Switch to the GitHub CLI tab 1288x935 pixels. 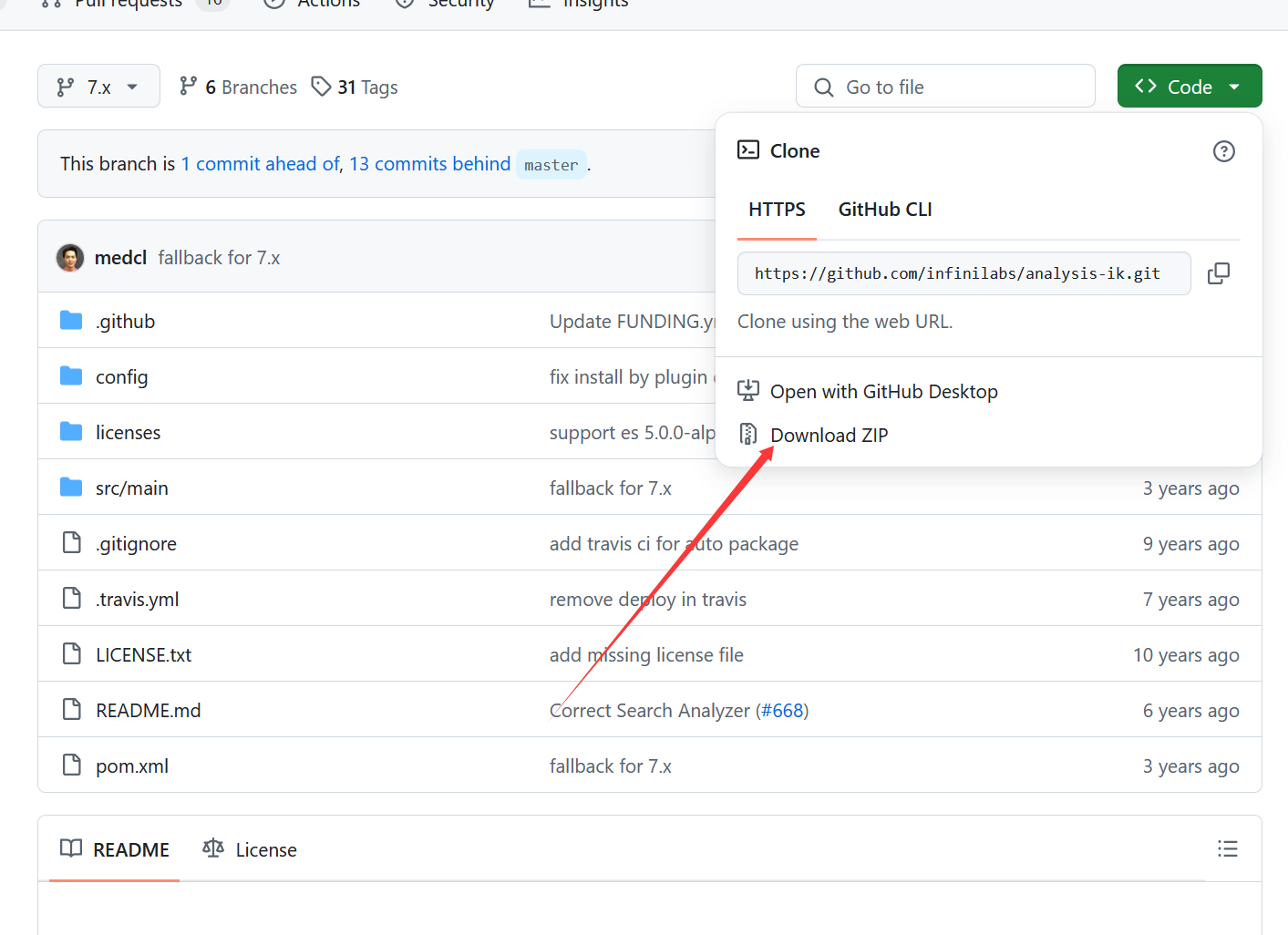[x=885, y=210]
